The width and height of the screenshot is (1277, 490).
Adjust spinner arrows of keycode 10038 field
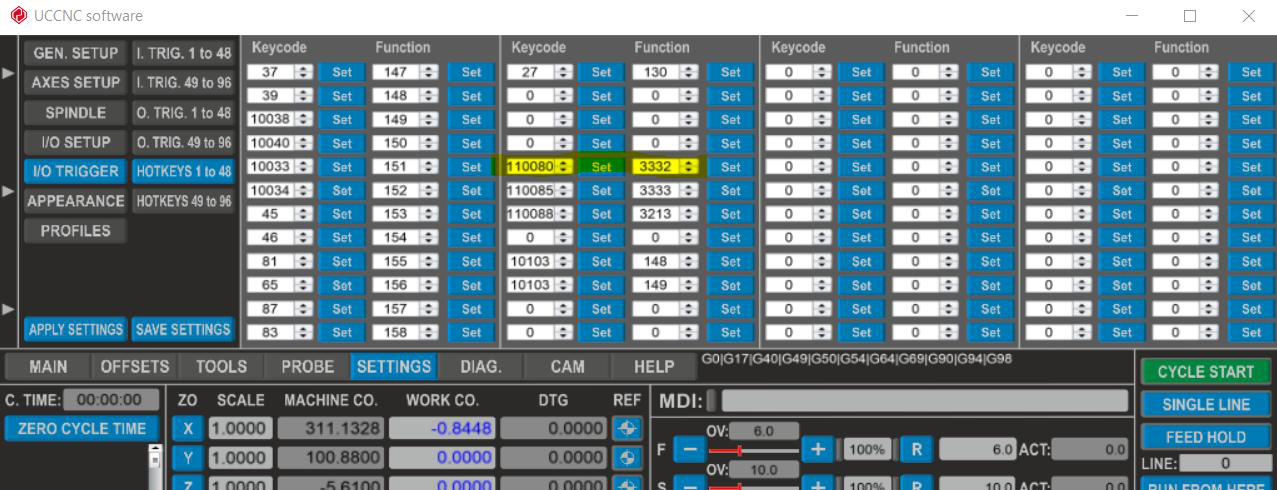tap(303, 119)
